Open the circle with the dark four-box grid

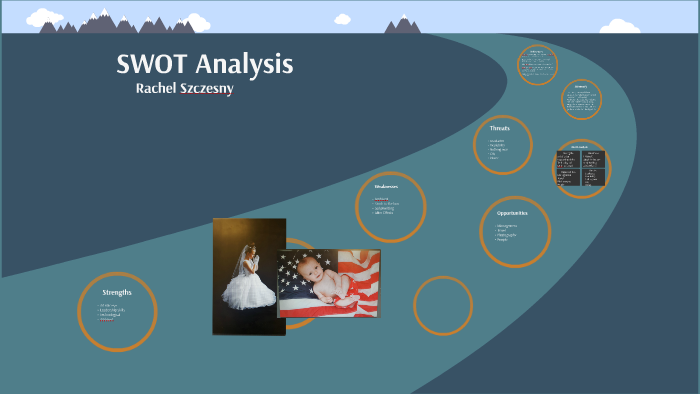(581, 169)
